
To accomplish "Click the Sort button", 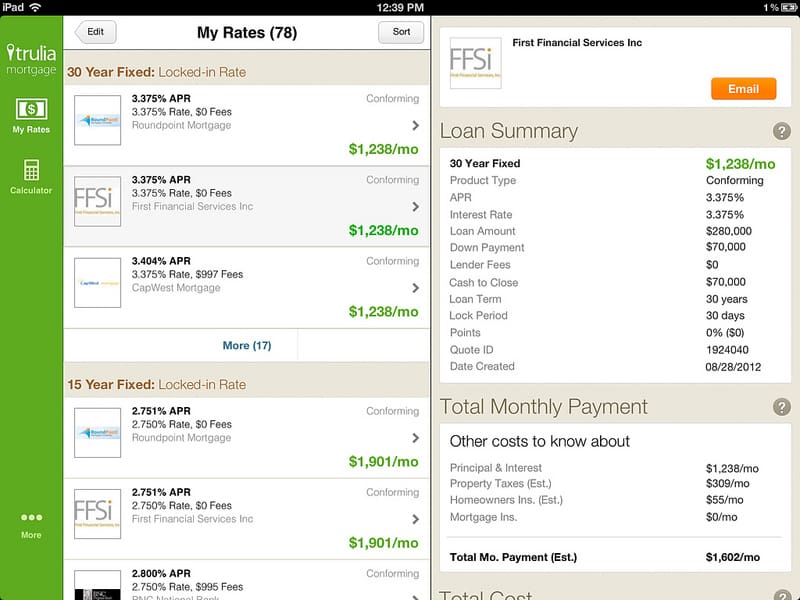I will click(401, 32).
